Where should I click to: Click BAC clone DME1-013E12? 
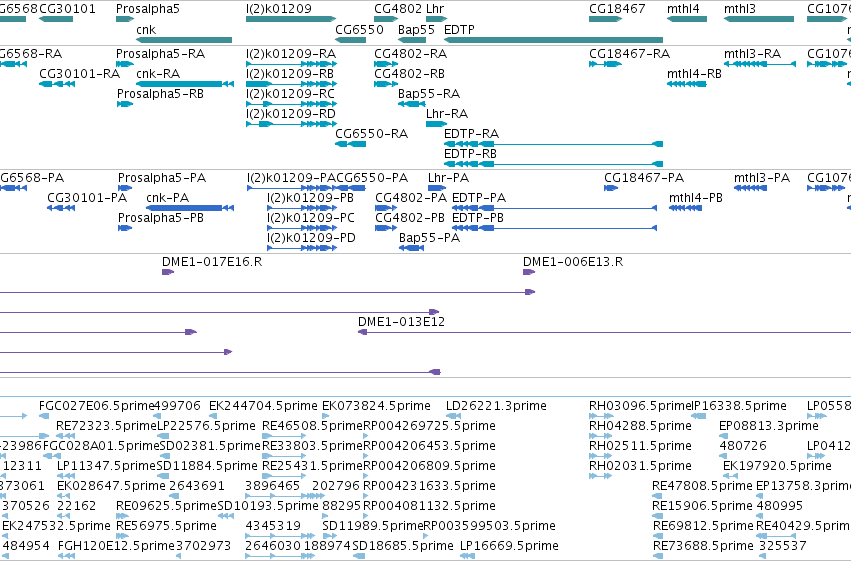click(x=401, y=322)
